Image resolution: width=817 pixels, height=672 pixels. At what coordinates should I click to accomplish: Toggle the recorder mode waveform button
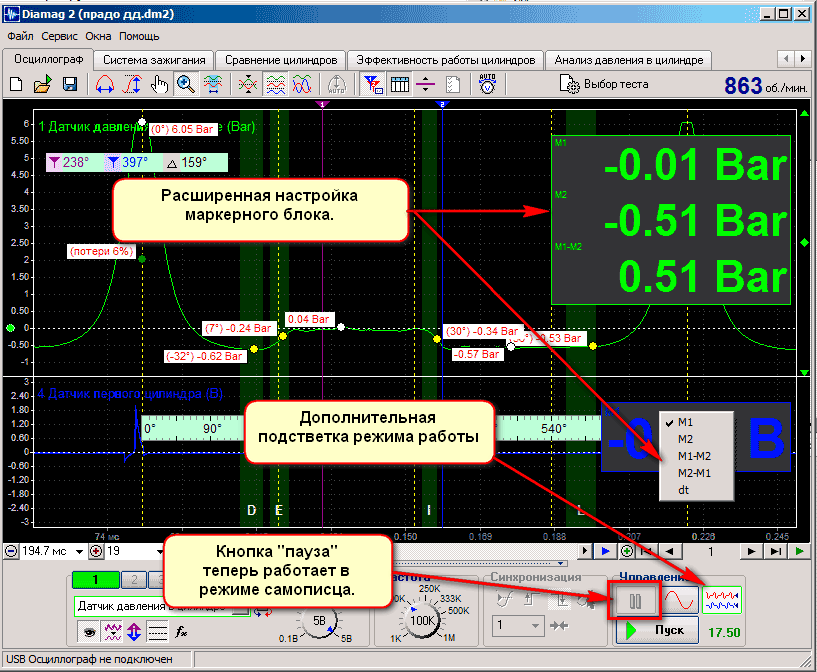coord(722,600)
